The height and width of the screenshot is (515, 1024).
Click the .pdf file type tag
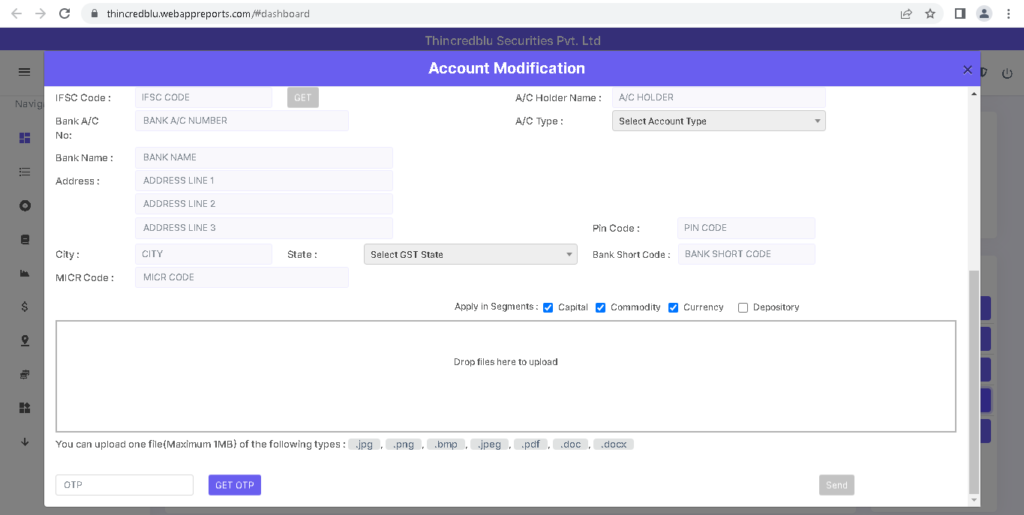click(530, 445)
